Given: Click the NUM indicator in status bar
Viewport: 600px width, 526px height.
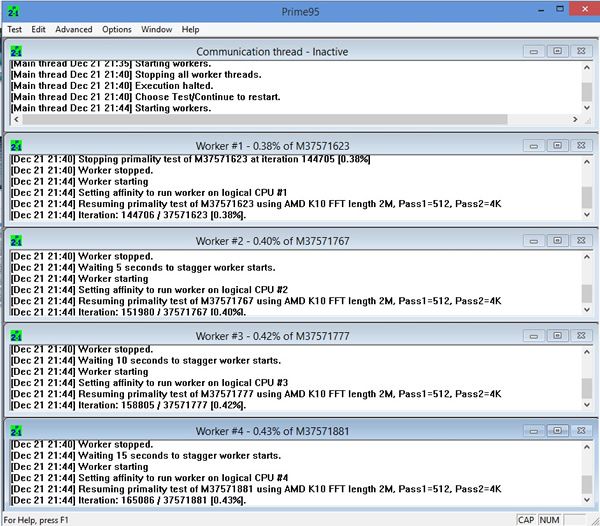Looking at the screenshot, I should point(549,520).
